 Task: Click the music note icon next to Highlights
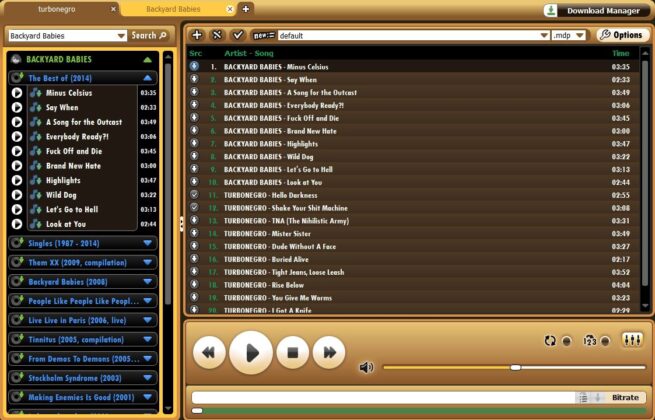click(x=36, y=180)
